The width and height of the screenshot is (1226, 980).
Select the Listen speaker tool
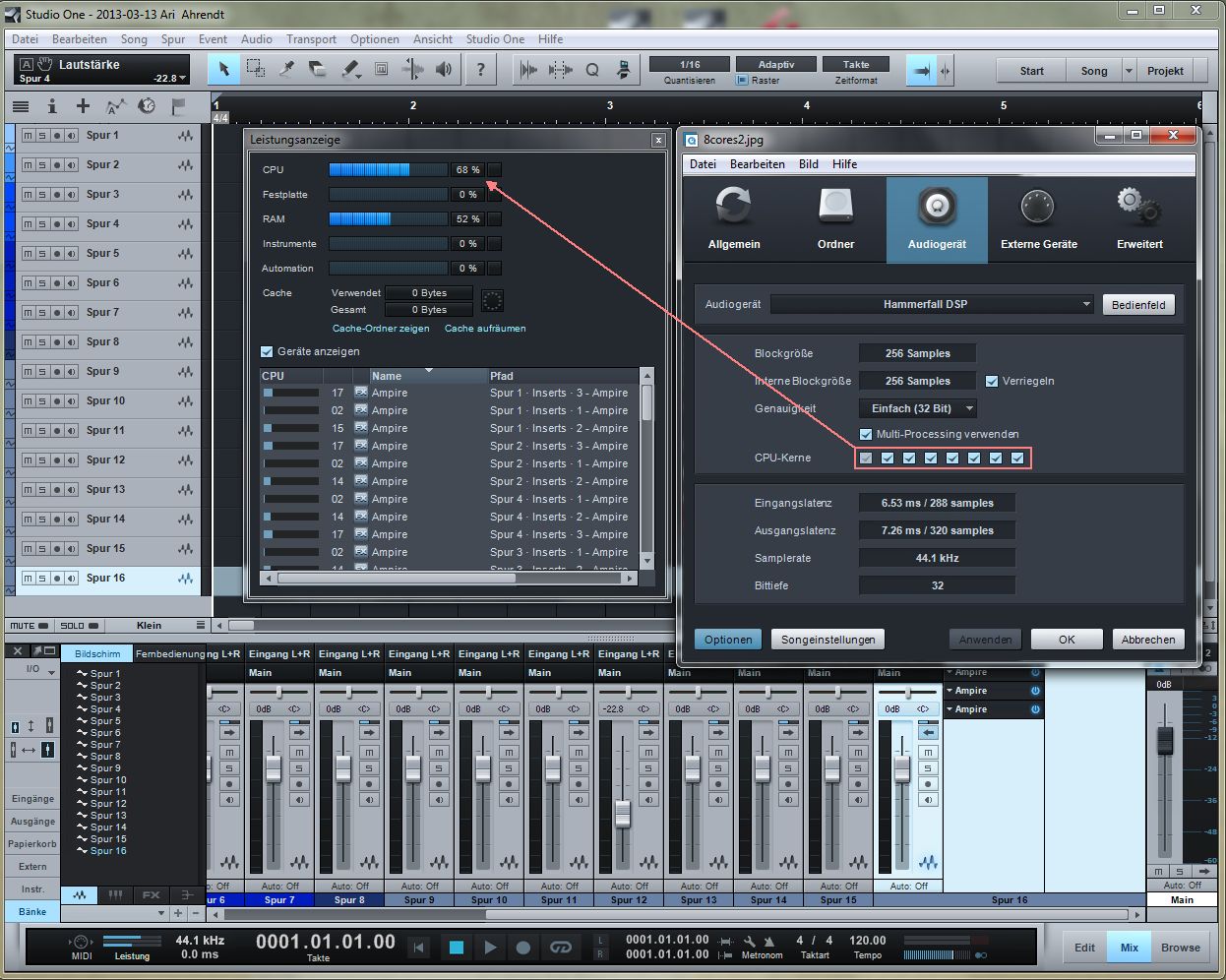coord(444,70)
